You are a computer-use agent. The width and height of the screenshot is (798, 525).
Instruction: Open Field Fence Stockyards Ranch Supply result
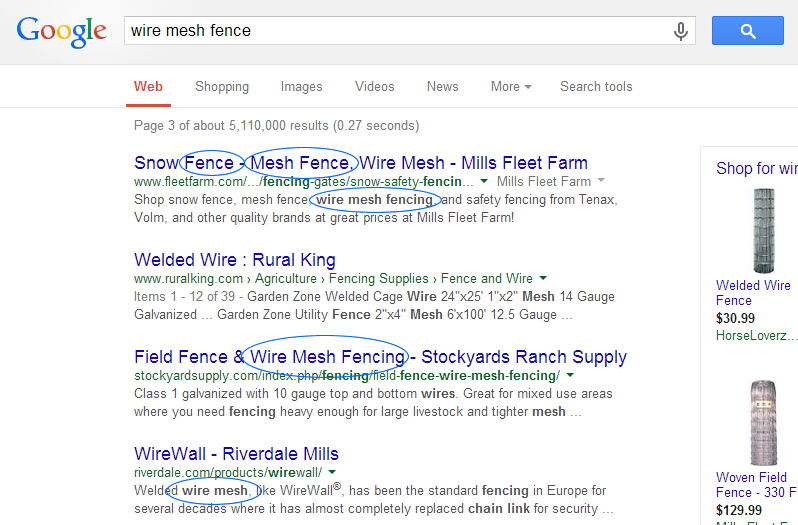click(380, 357)
